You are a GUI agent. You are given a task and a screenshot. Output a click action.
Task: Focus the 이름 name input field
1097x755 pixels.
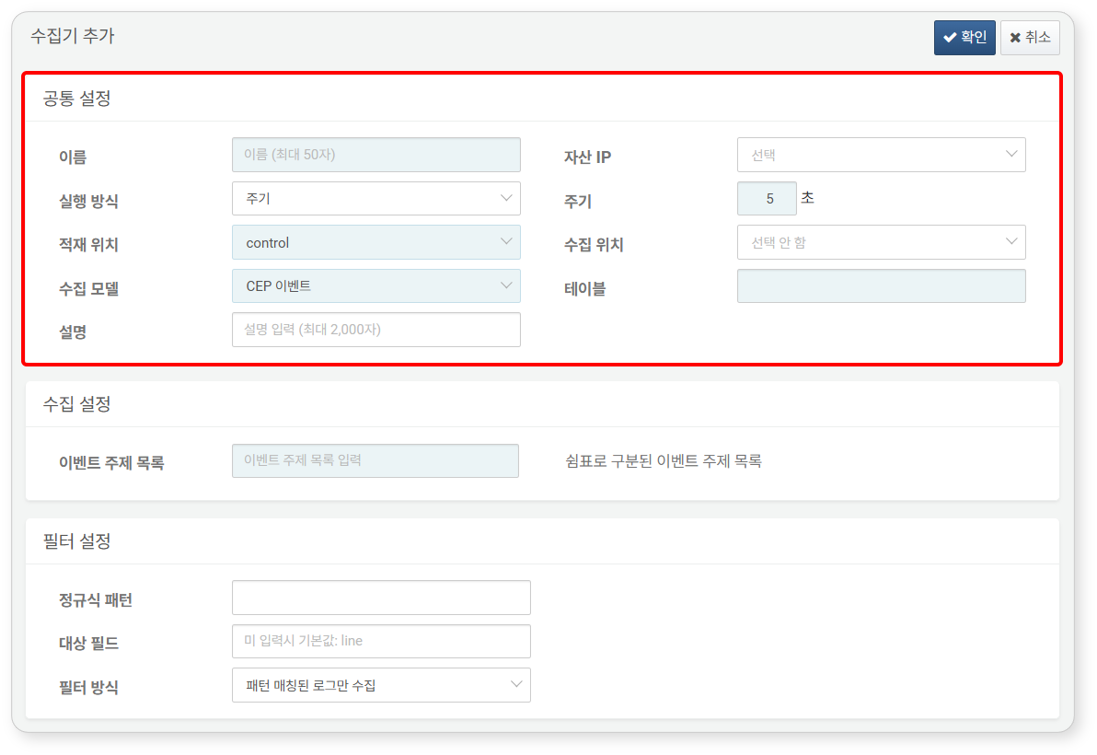[376, 155]
